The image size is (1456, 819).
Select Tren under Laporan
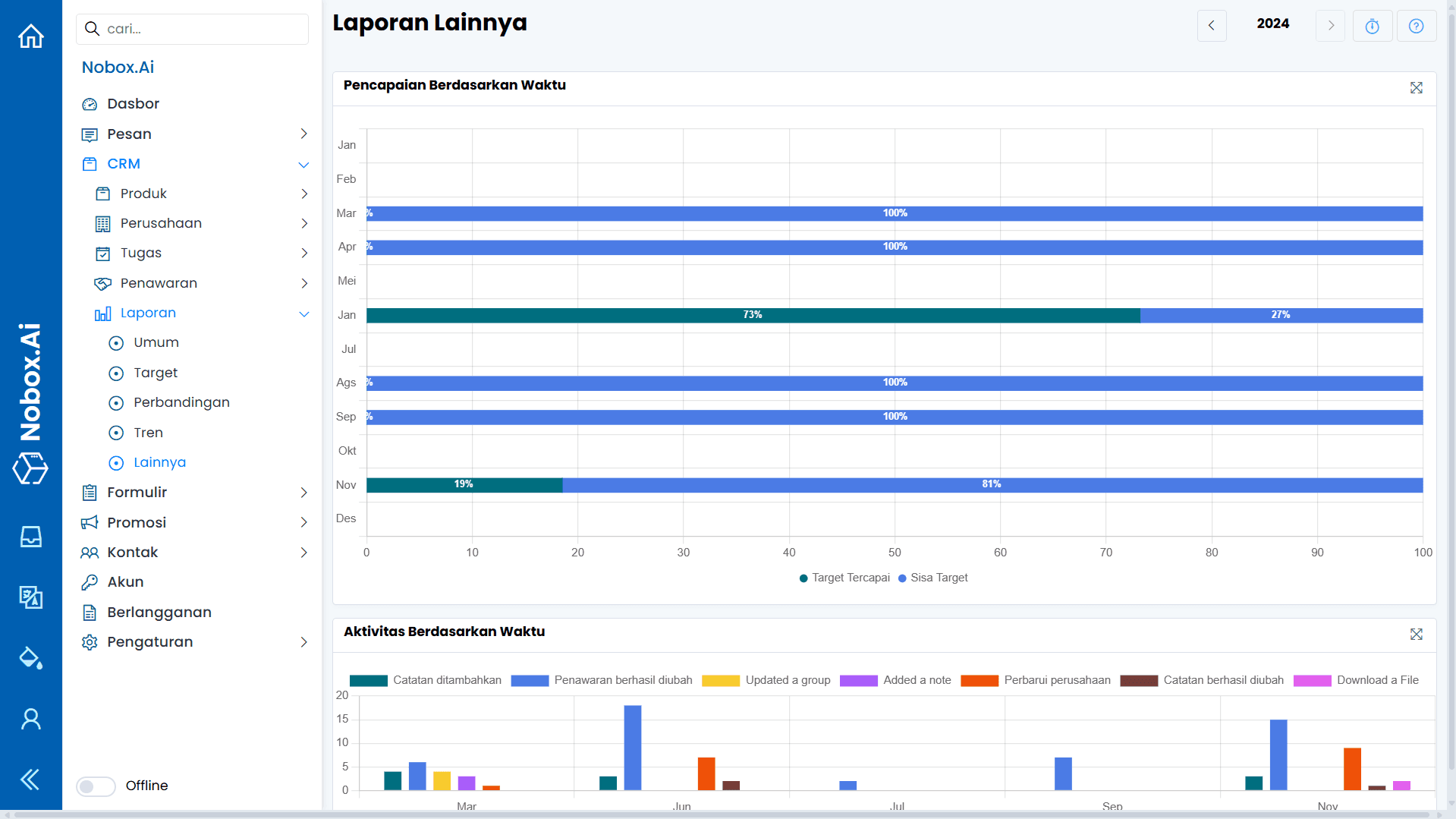pos(148,433)
